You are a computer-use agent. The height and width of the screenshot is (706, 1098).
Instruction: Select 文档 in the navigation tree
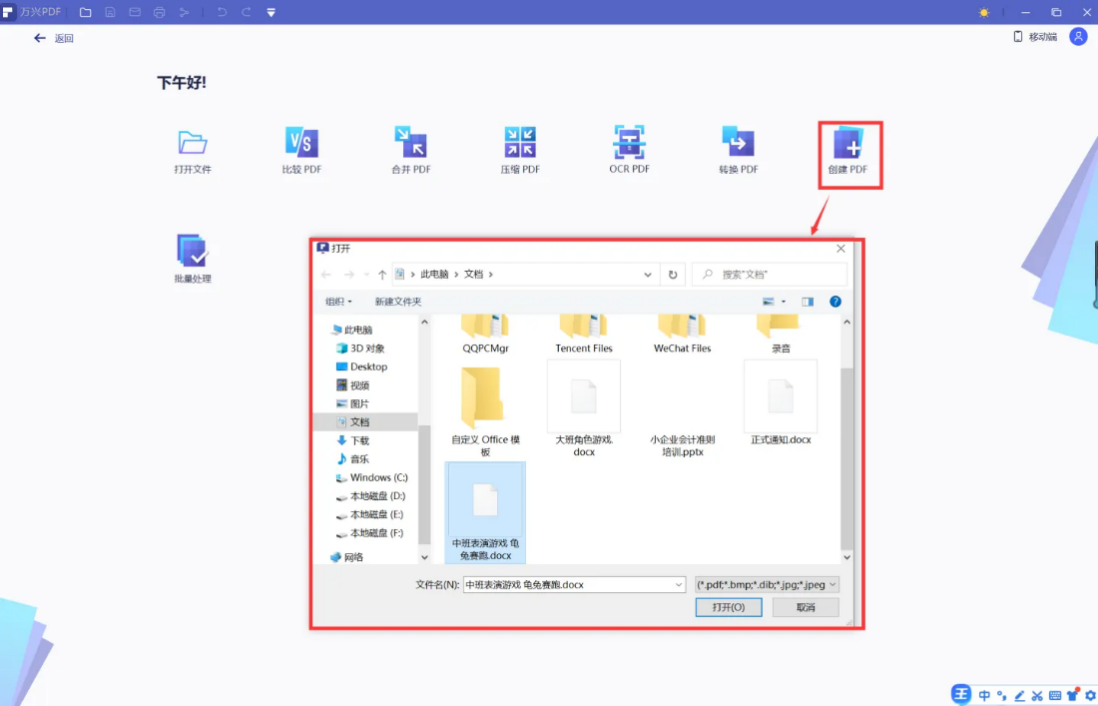tap(360, 422)
